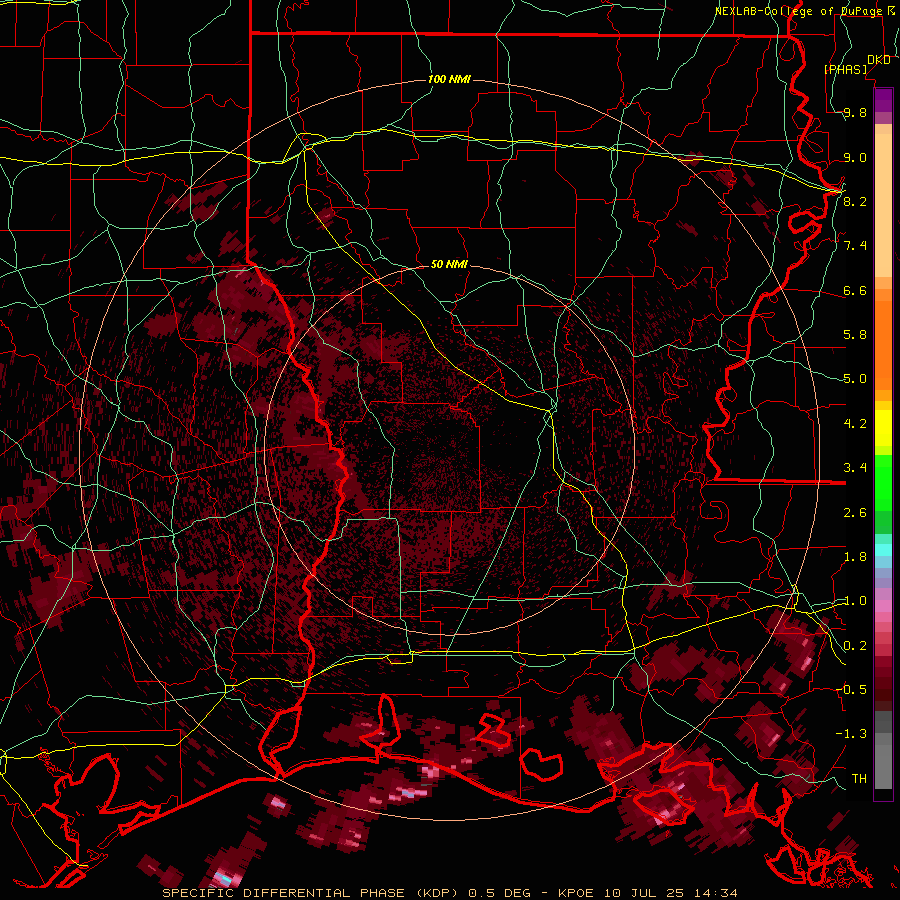Select the 8.2 legend value

pyautogui.click(x=855, y=201)
